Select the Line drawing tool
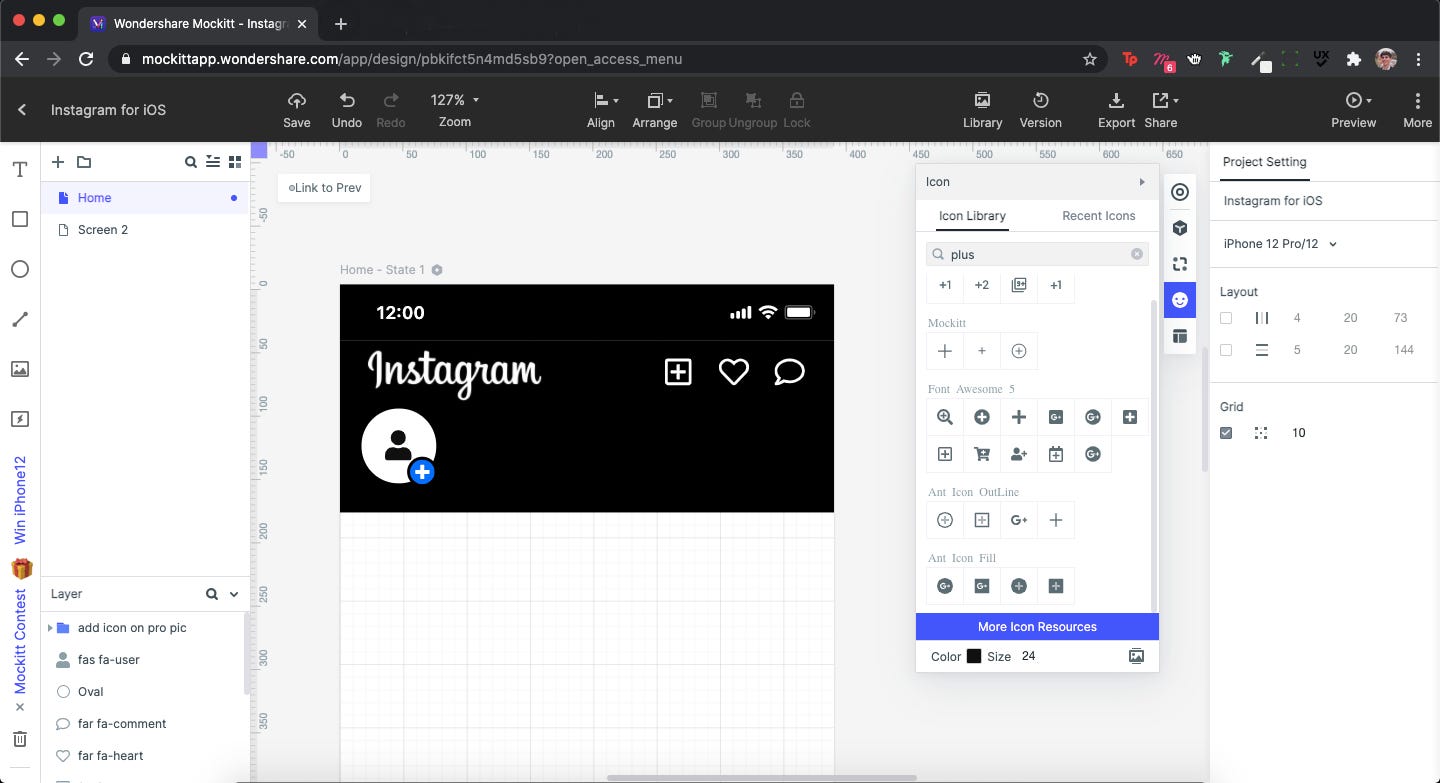The width and height of the screenshot is (1440, 783). tap(19, 319)
